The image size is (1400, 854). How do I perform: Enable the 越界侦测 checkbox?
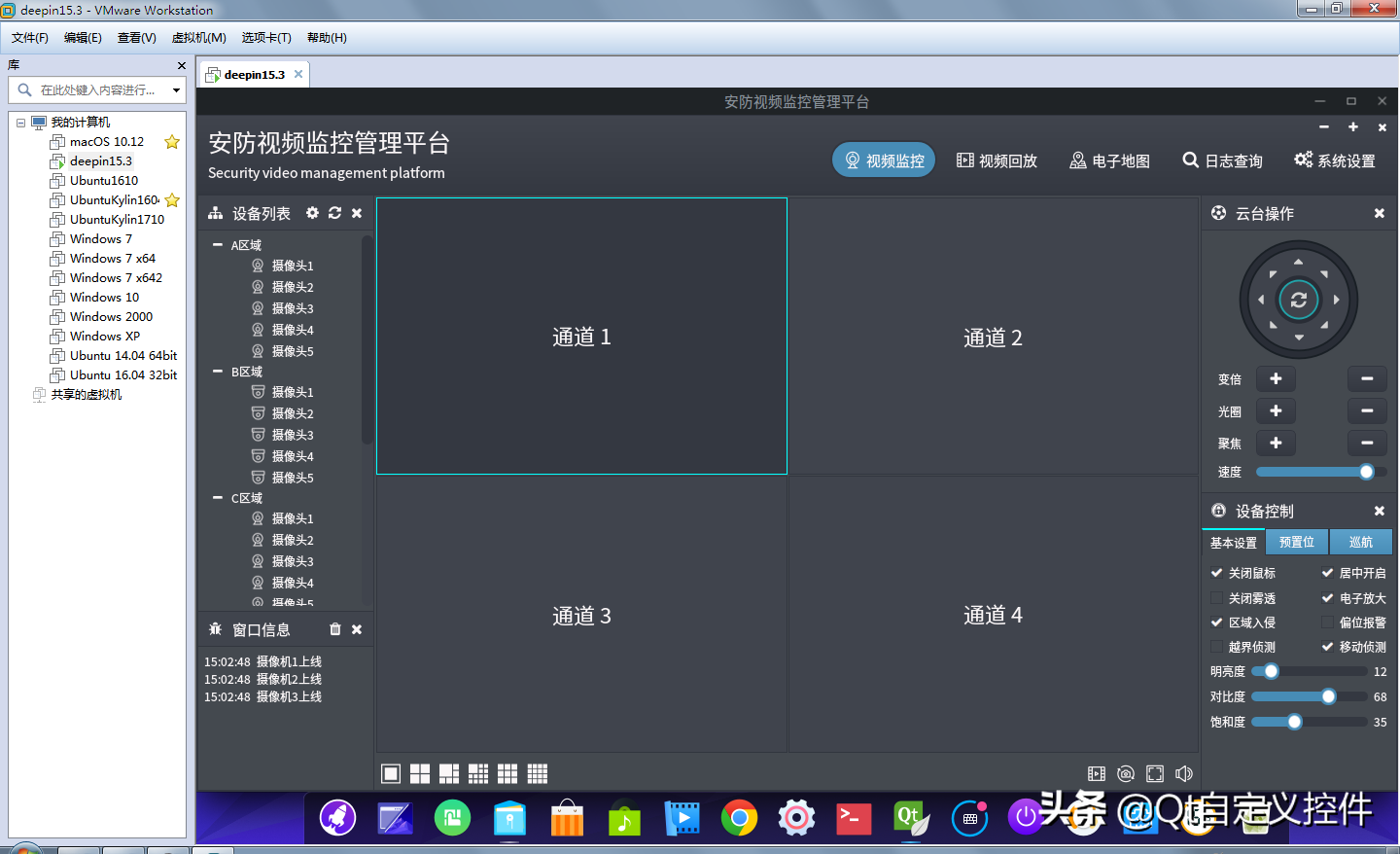(1216, 647)
